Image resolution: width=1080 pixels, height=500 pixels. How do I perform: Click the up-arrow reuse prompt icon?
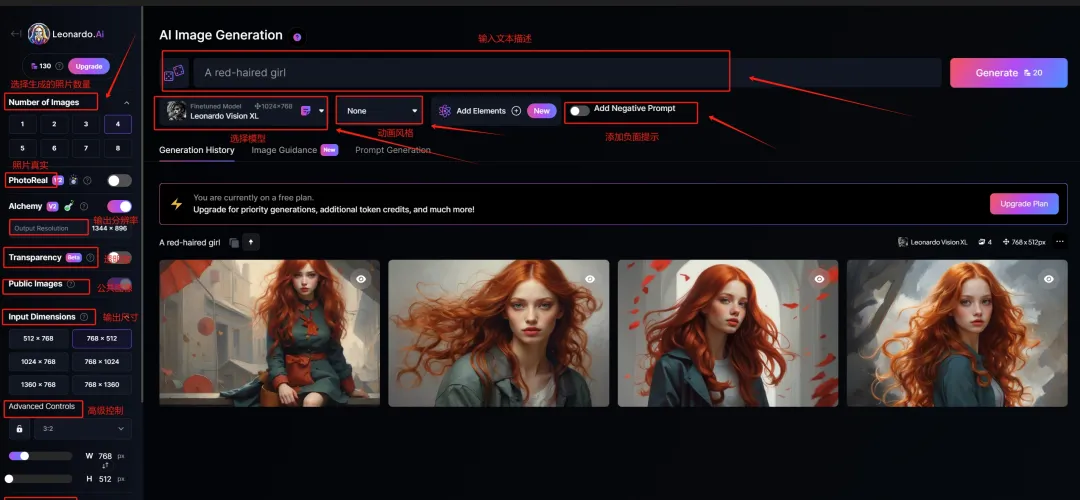pyautogui.click(x=250, y=242)
